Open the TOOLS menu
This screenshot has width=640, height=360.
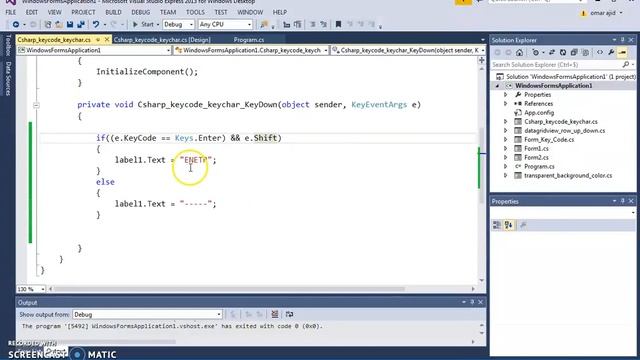[x=196, y=12]
